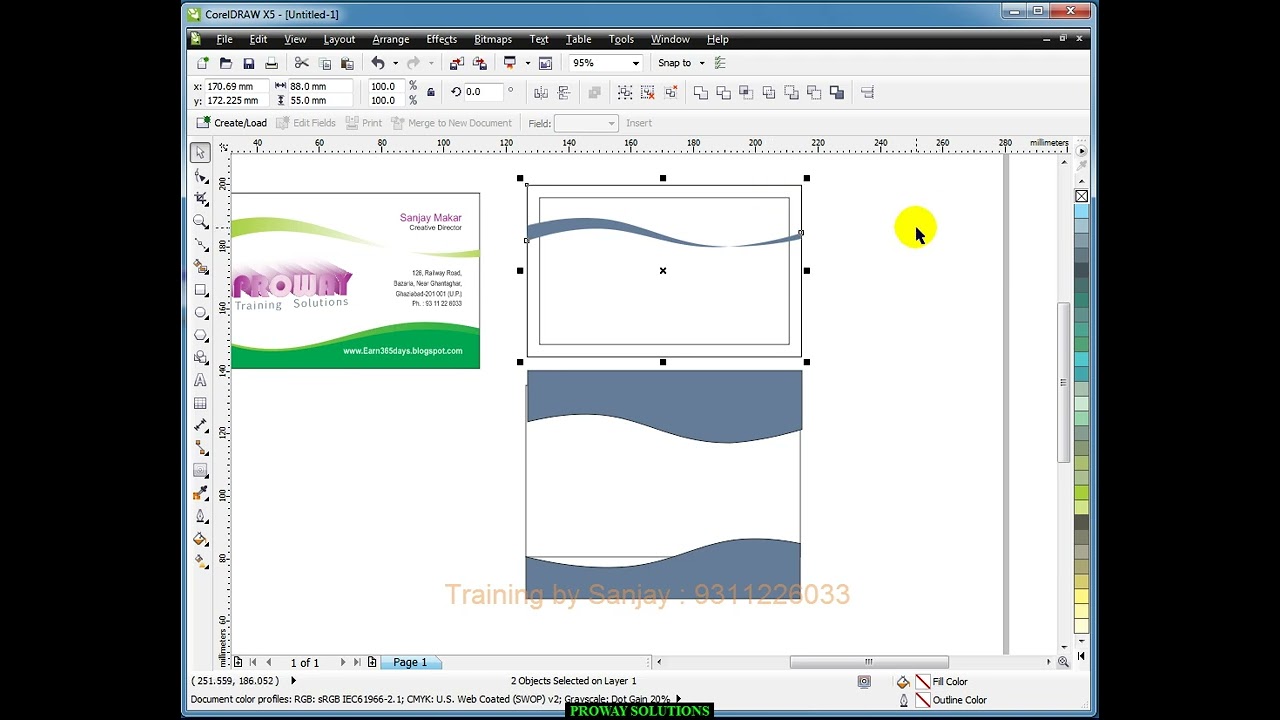Select the Crop tool

(x=200, y=199)
